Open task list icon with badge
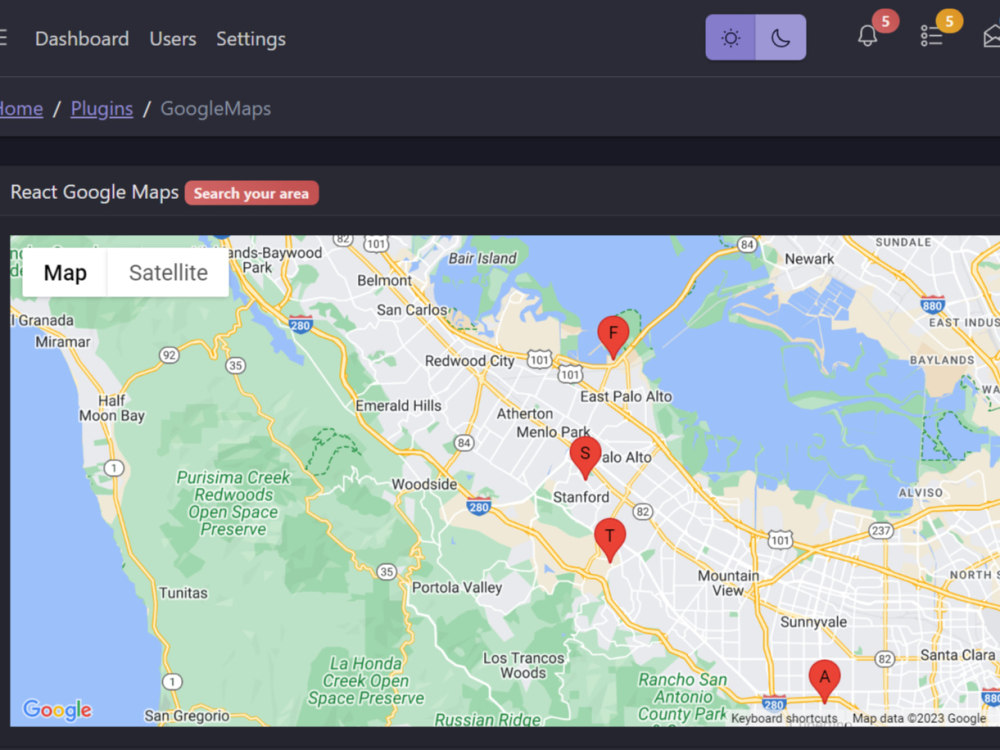 point(931,36)
